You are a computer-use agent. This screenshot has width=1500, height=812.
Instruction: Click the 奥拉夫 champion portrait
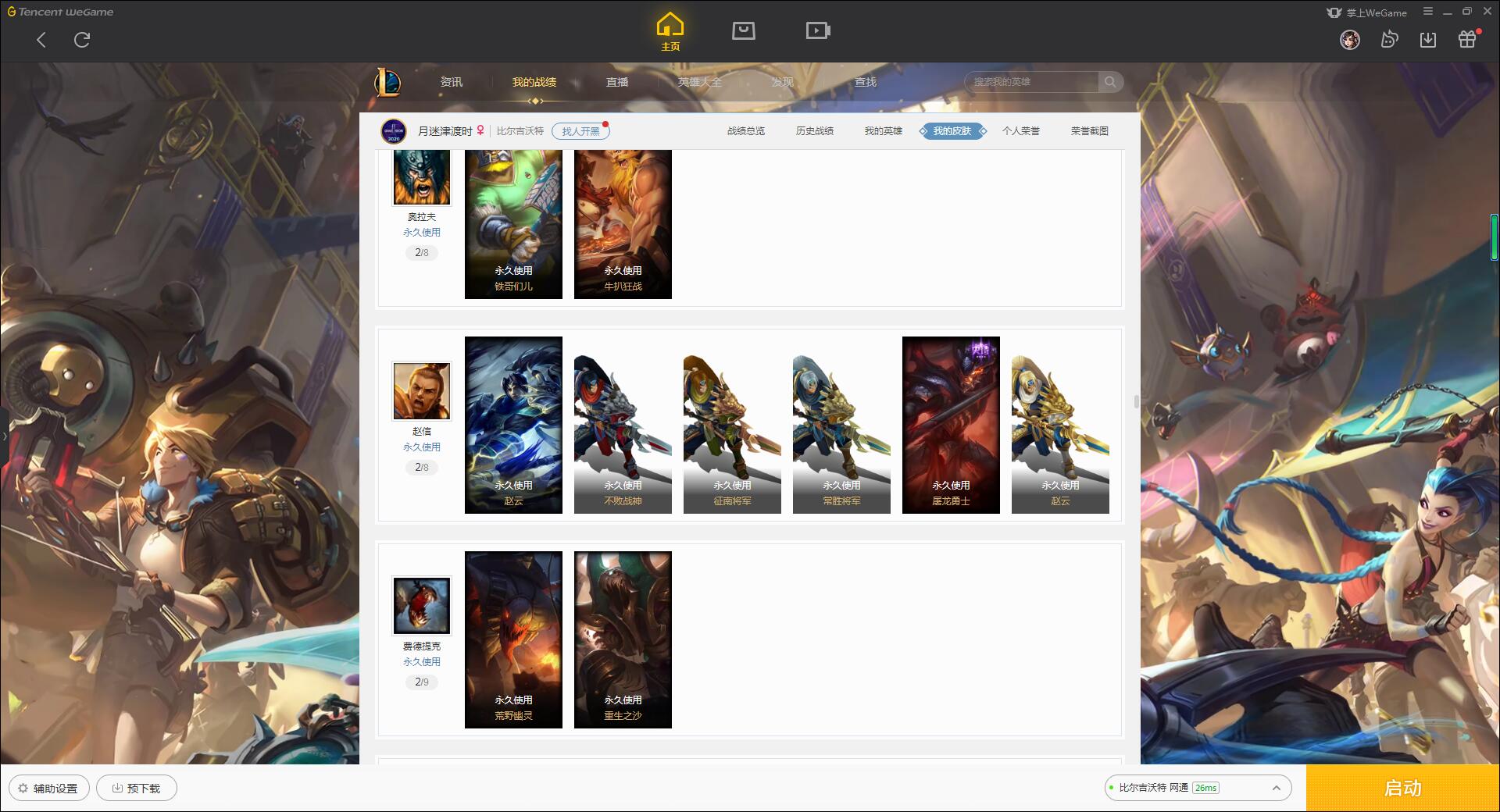(x=422, y=177)
